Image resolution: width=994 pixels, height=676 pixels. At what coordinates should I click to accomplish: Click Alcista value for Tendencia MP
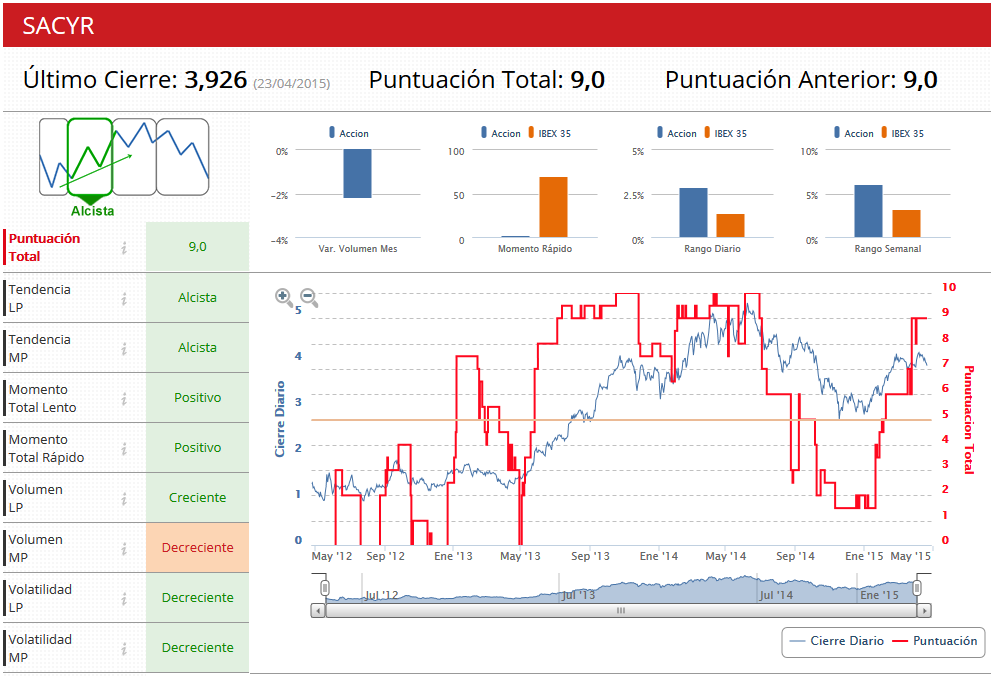tap(198, 348)
